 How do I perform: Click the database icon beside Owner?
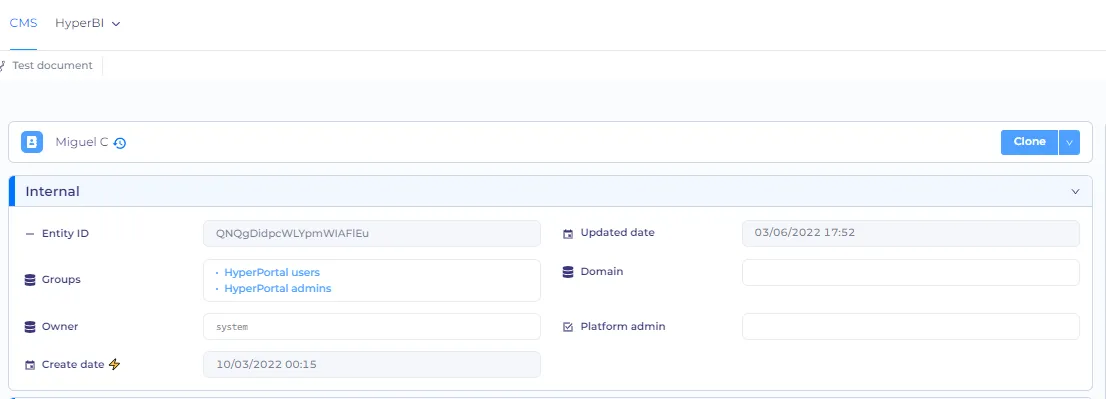point(30,327)
